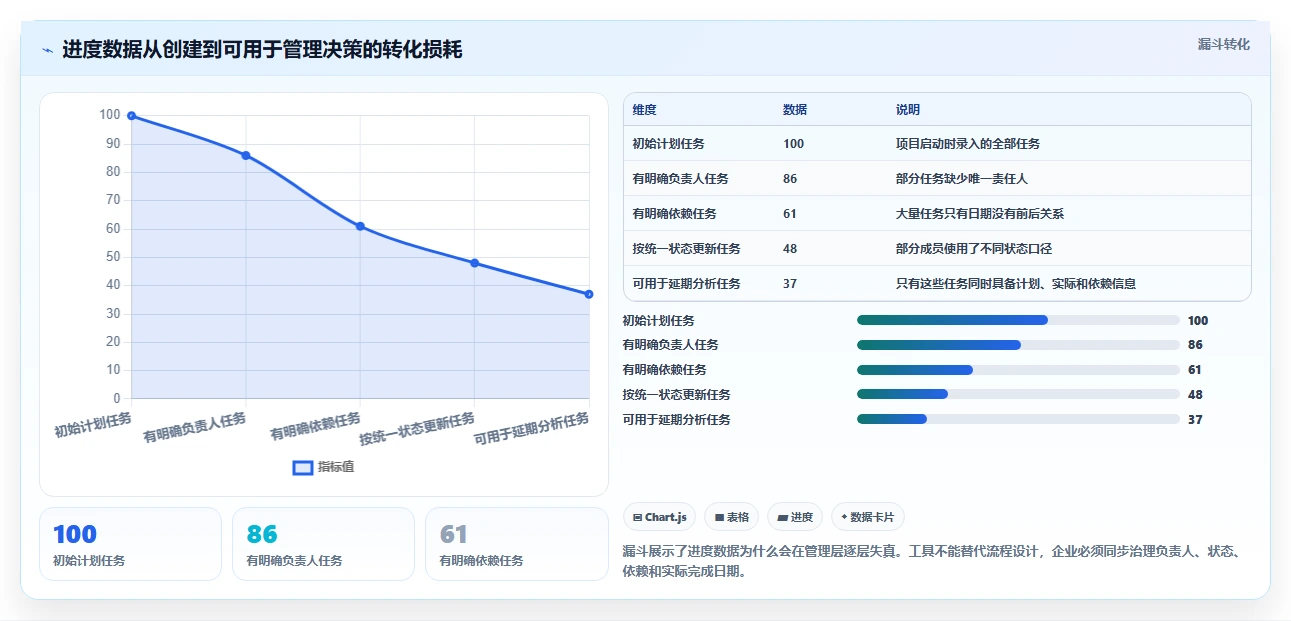Select the 数据卡片 tag chip
The image size is (1291, 621).
pos(868,517)
